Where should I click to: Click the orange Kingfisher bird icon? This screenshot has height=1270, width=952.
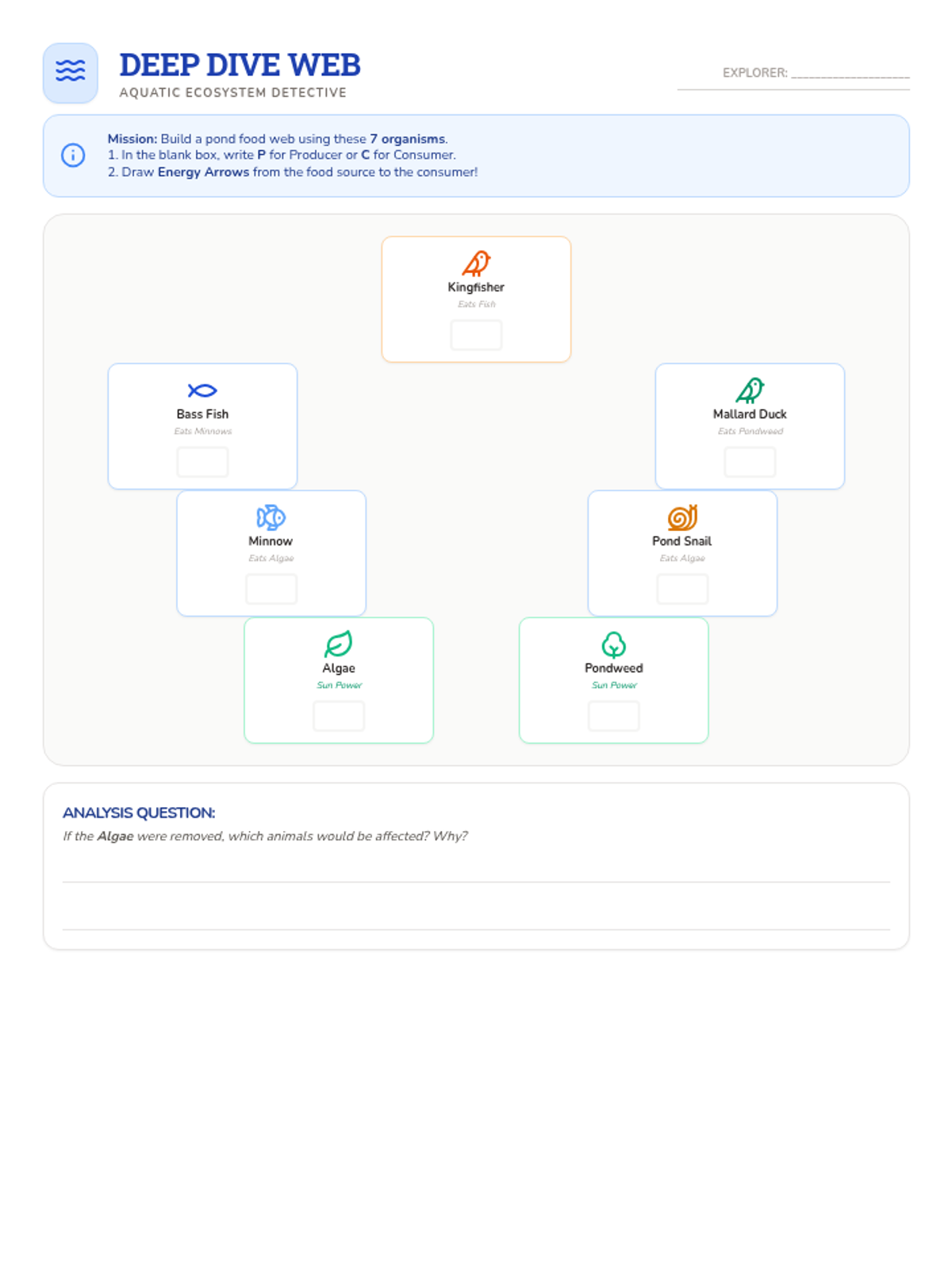pyautogui.click(x=476, y=263)
